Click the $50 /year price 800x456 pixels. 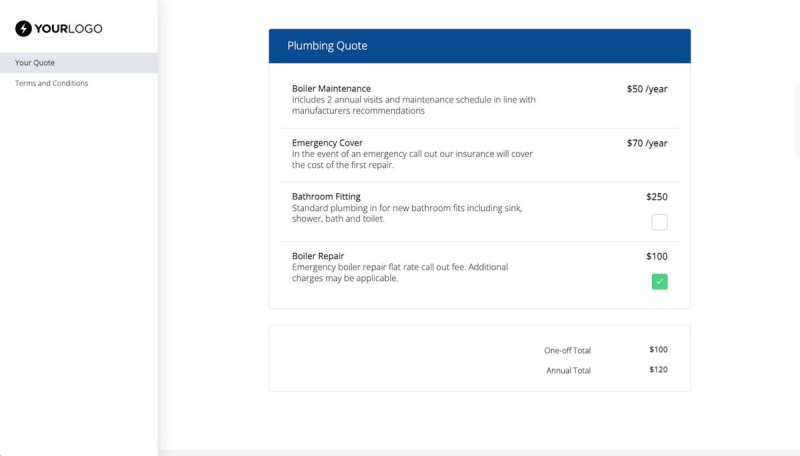[x=647, y=89]
